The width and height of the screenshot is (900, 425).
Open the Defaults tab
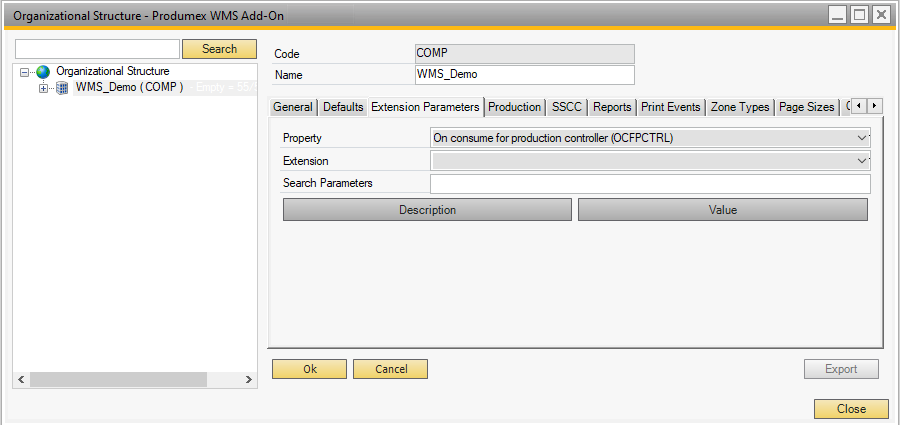pyautogui.click(x=343, y=107)
